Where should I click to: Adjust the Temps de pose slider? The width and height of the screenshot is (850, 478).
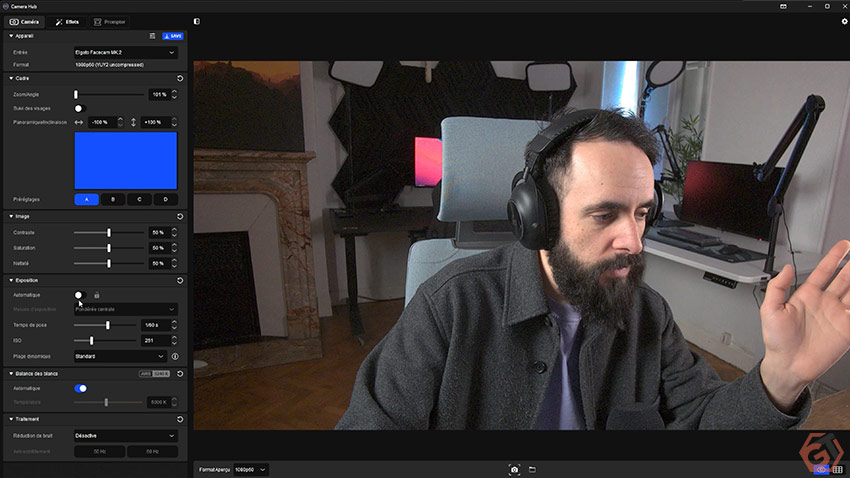click(105, 325)
